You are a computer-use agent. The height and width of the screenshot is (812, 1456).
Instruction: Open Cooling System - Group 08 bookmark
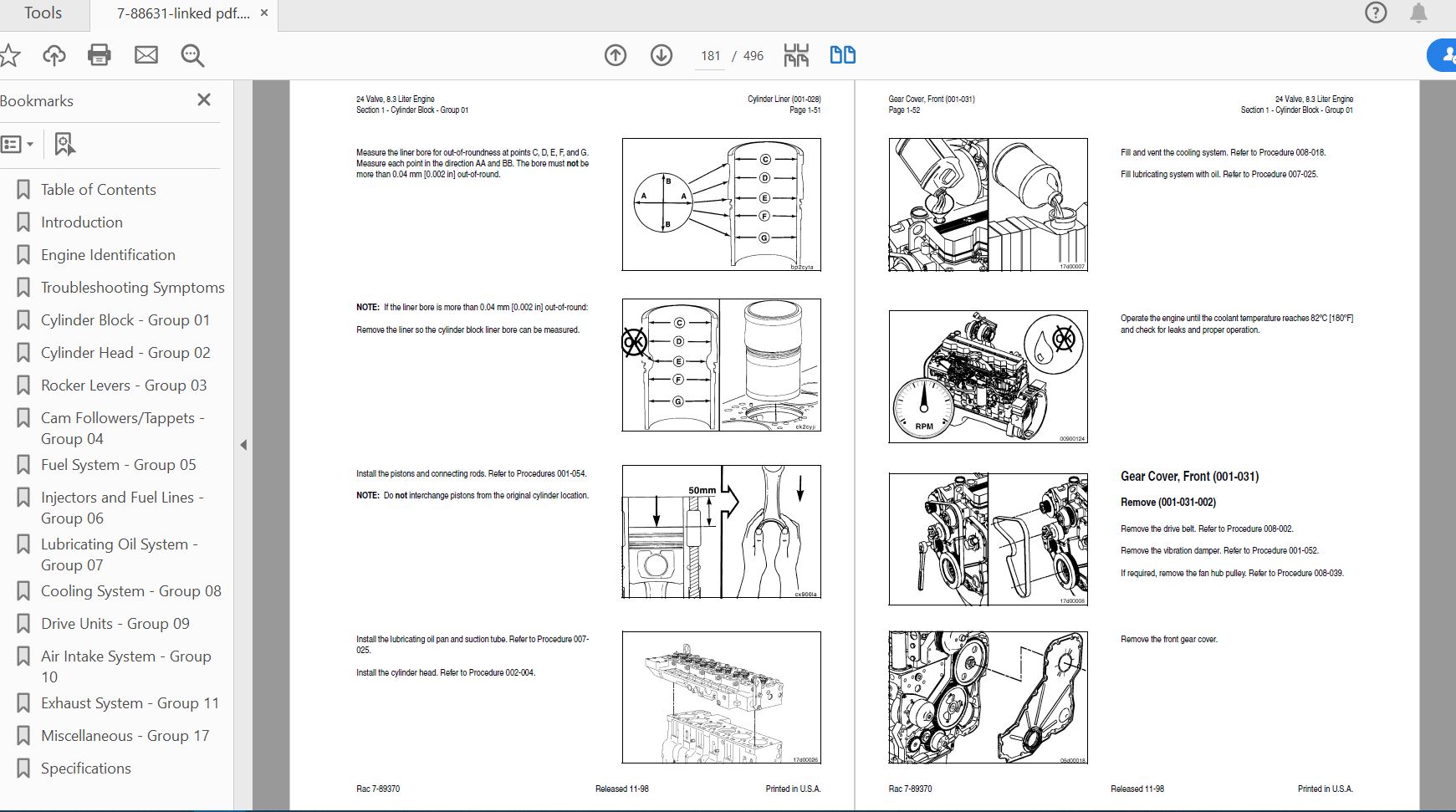(131, 591)
